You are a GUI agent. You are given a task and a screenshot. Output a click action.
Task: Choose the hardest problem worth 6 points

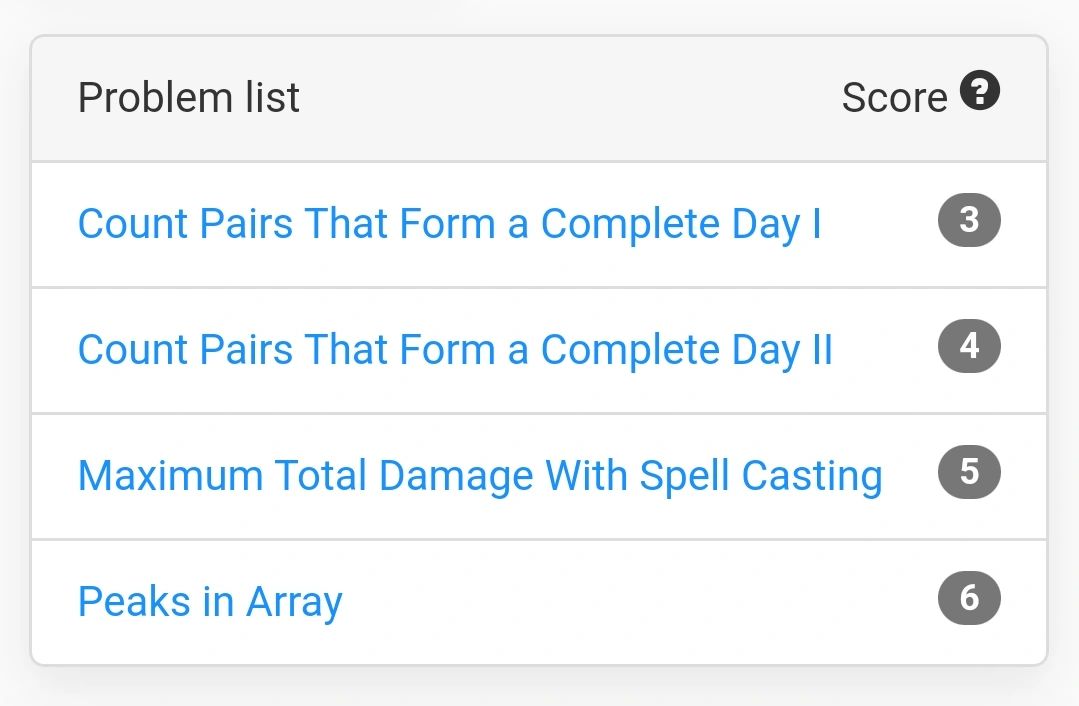(210, 602)
